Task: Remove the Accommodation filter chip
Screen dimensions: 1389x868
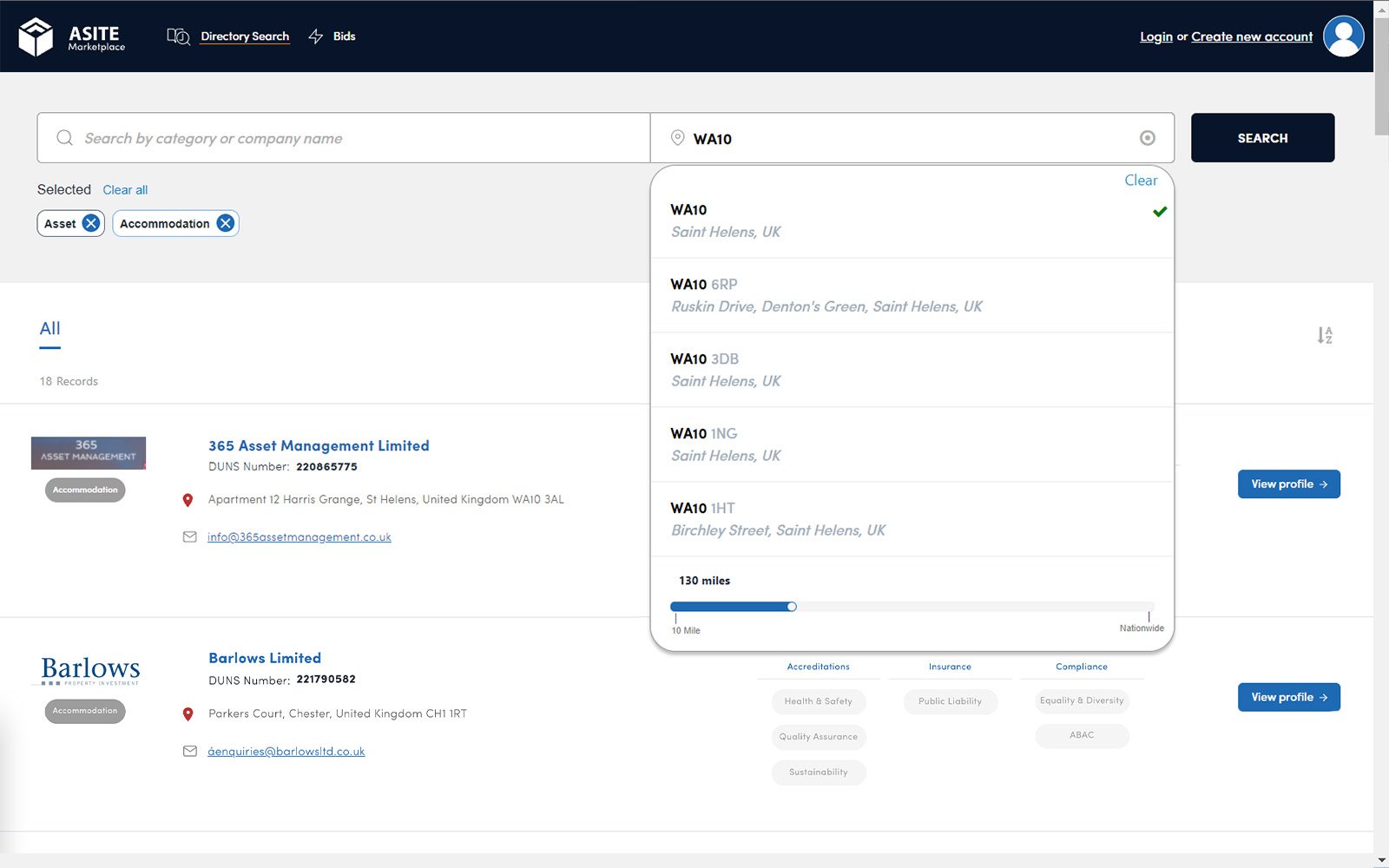Action: tap(226, 223)
